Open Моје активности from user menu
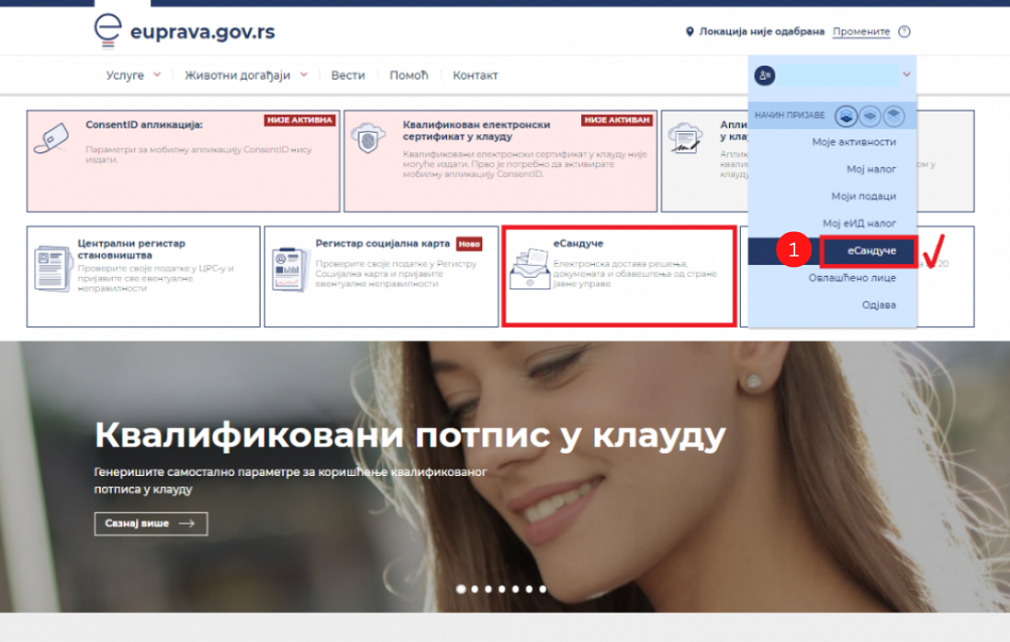The width and height of the screenshot is (1010, 642). pyautogui.click(x=853, y=142)
